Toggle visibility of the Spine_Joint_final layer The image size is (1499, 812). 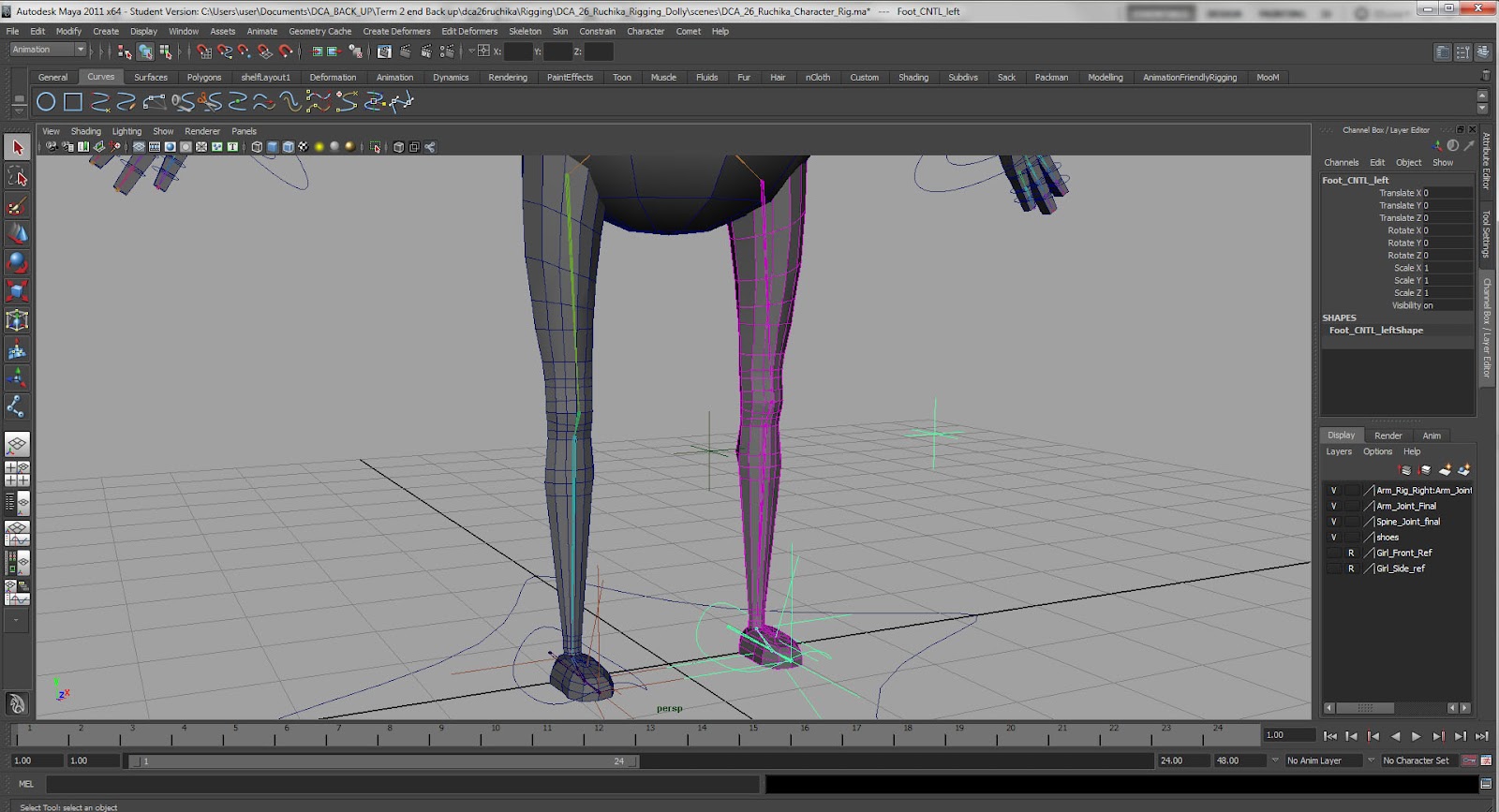[x=1333, y=522]
